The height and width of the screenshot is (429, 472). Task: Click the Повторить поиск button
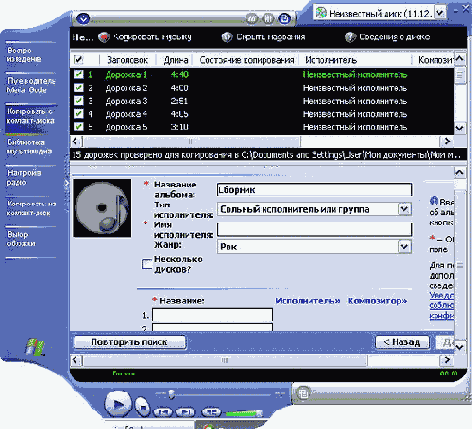pyautogui.click(x=129, y=342)
